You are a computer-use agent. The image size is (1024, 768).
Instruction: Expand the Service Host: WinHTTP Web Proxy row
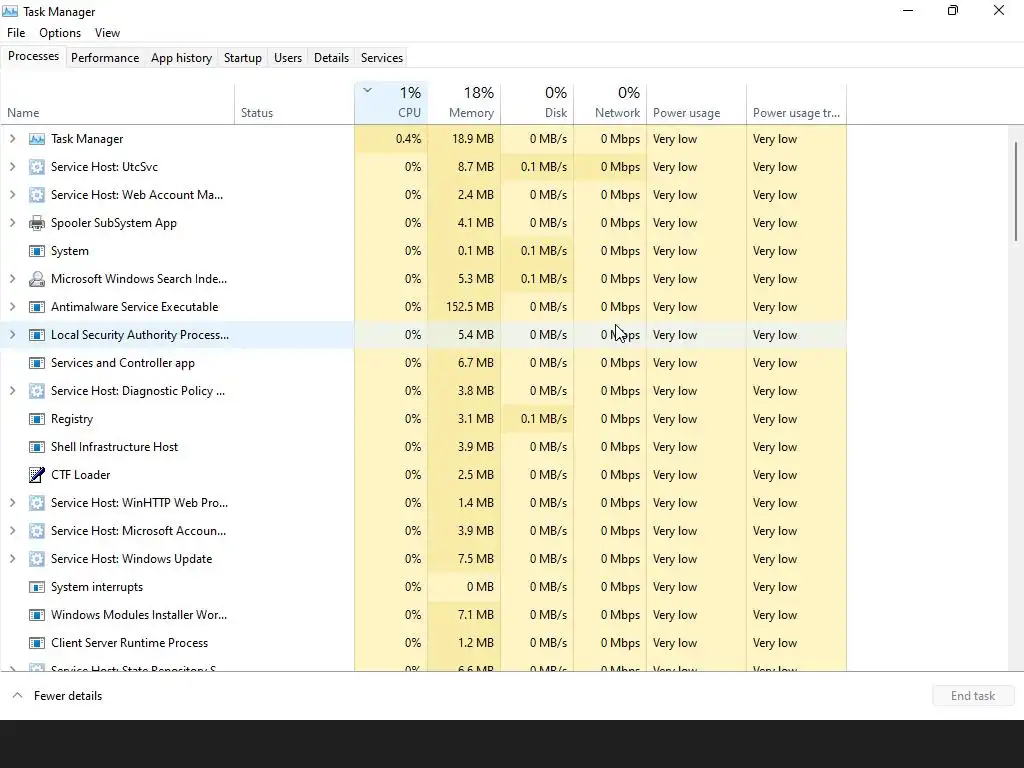pos(12,503)
